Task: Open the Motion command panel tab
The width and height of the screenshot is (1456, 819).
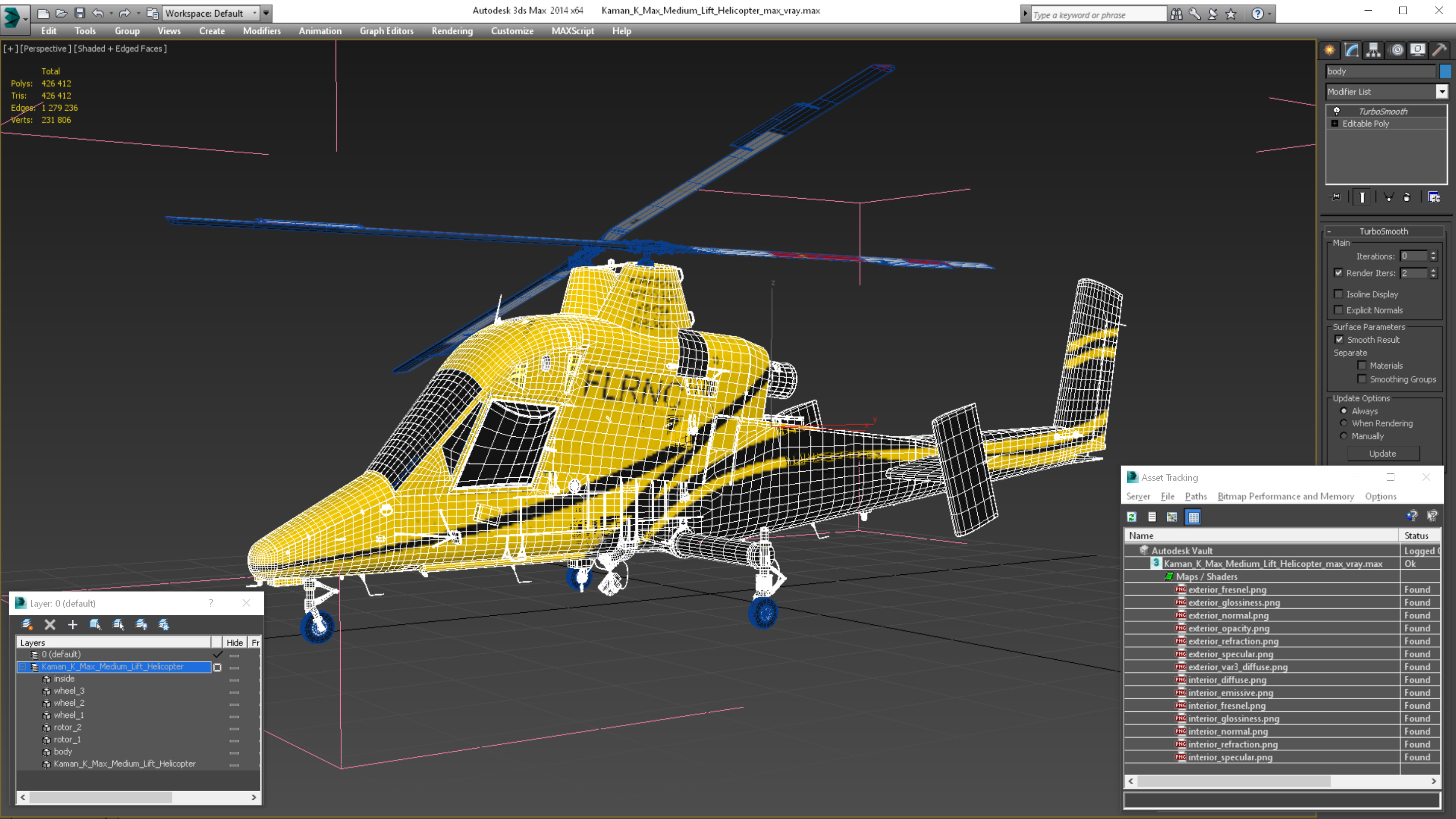Action: pyautogui.click(x=1396, y=51)
